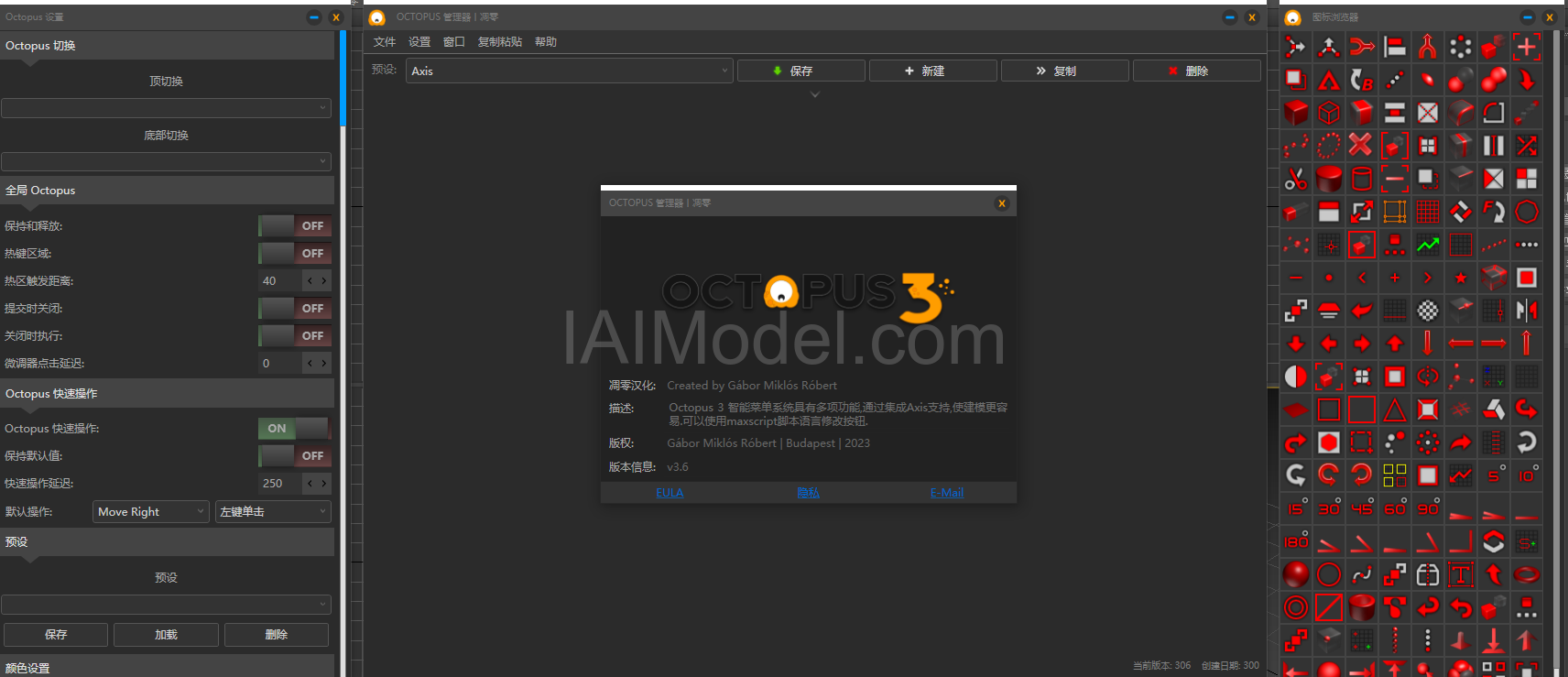Pick the curved arrow with letter B icon

1362,80
